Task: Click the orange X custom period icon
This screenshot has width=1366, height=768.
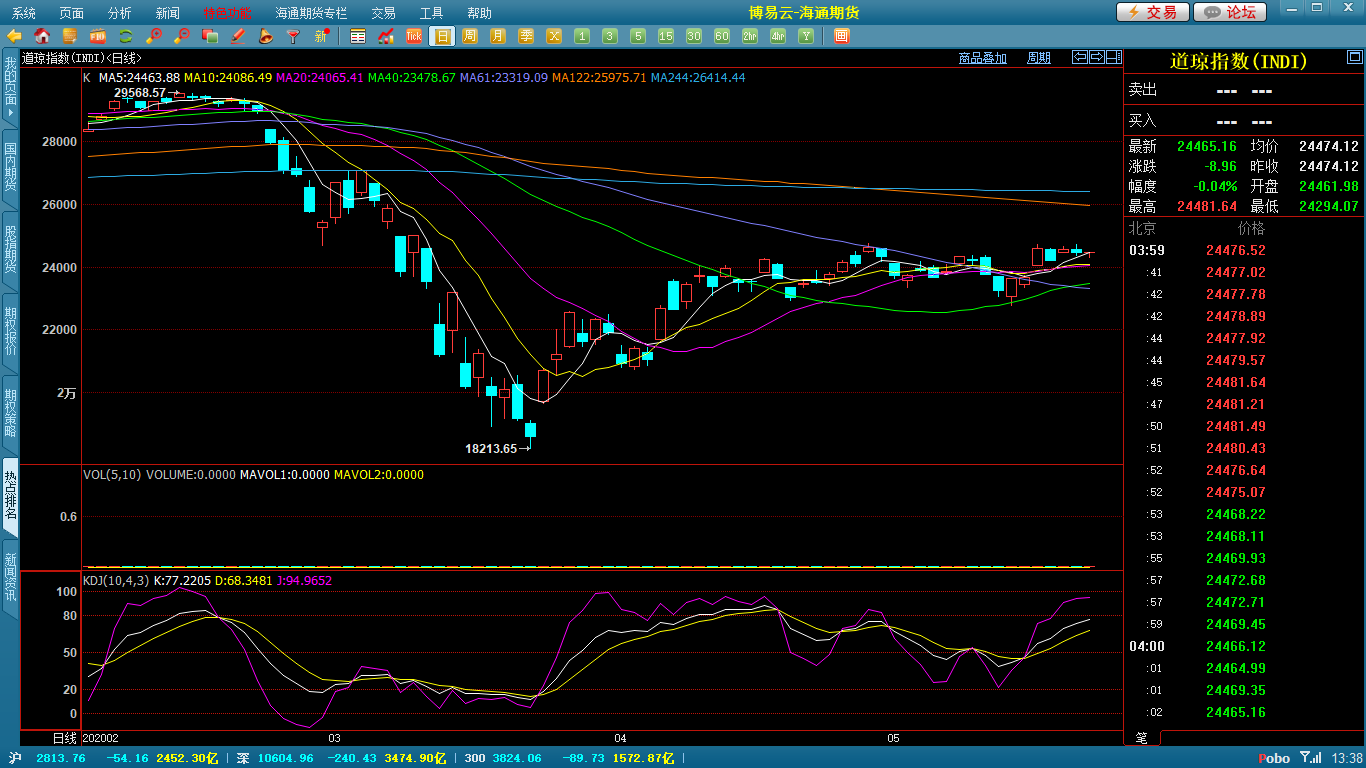Action: pos(554,36)
